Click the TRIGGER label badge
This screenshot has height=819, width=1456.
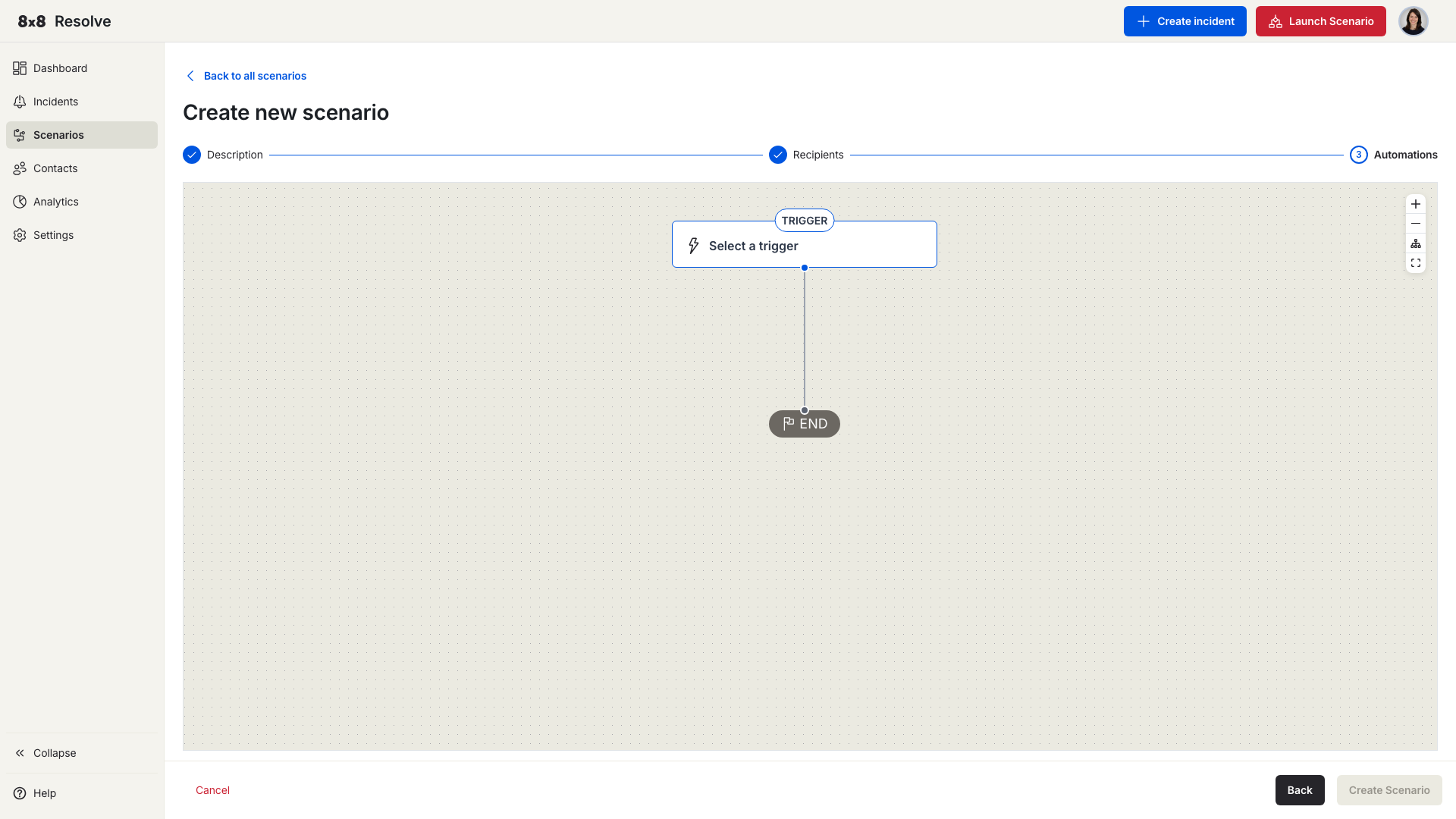tap(805, 221)
